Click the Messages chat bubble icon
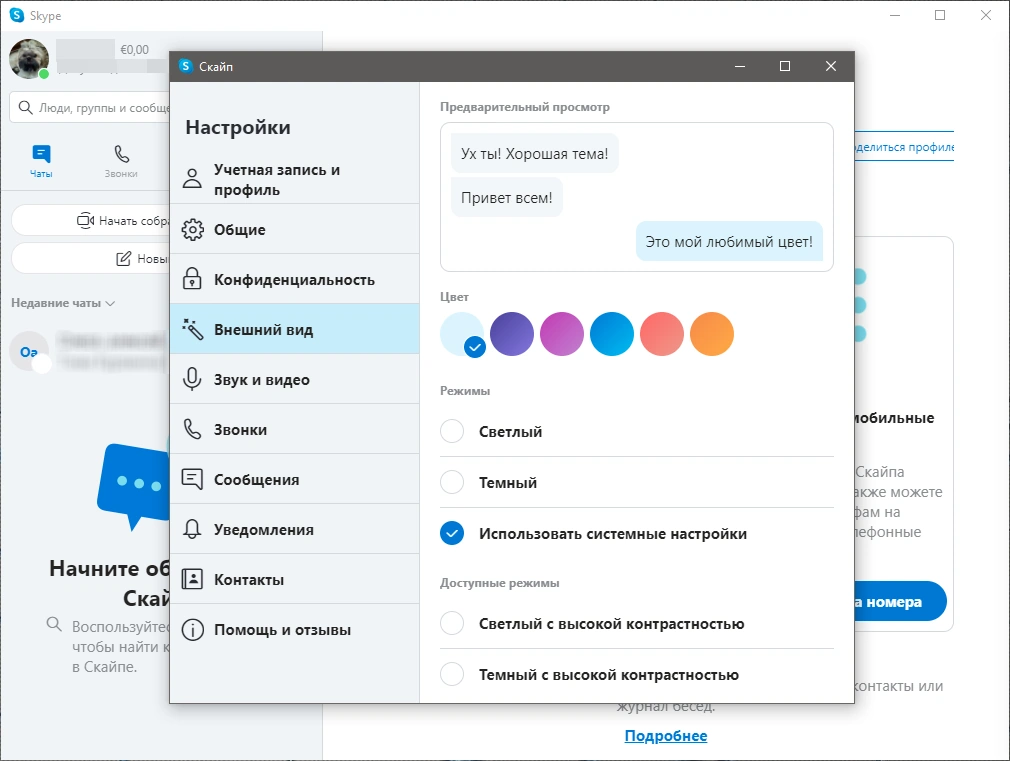The width and height of the screenshot is (1010, 761). click(x=192, y=479)
